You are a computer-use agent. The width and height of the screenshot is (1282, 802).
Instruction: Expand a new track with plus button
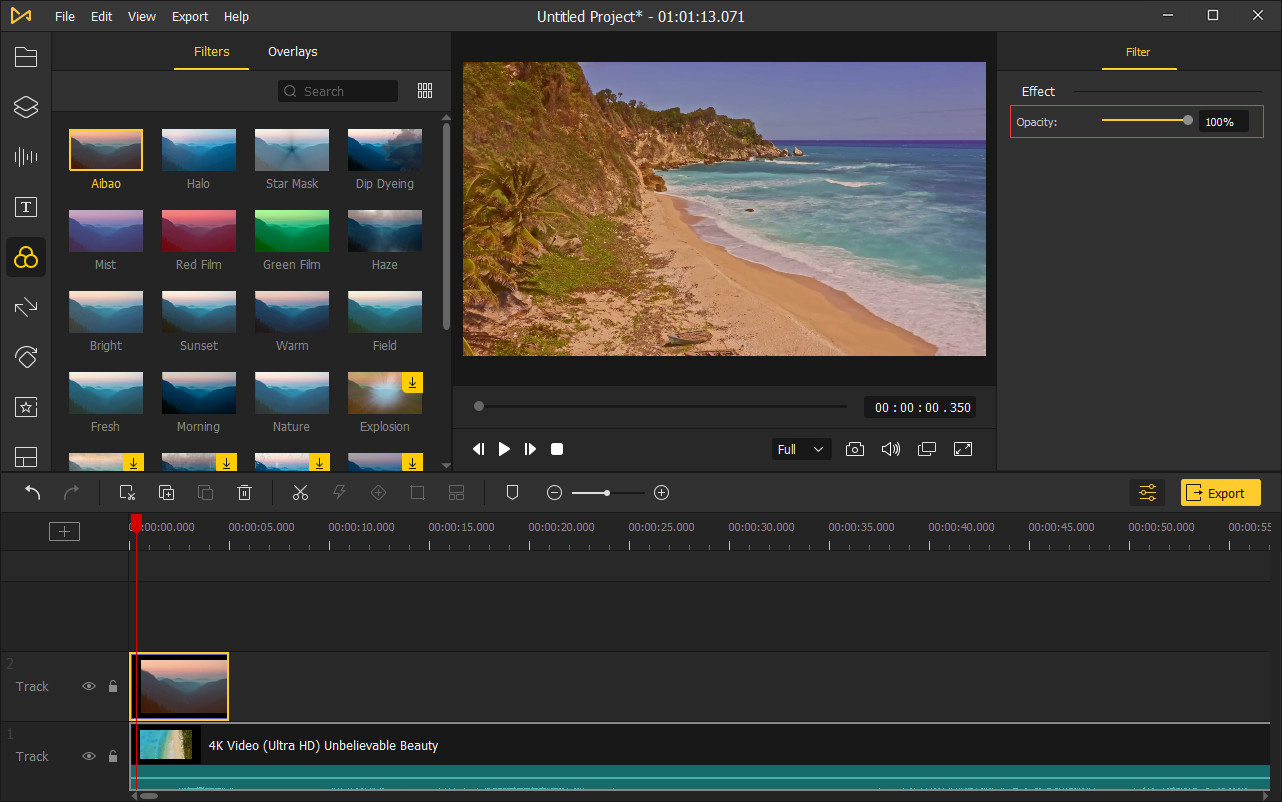coord(64,531)
